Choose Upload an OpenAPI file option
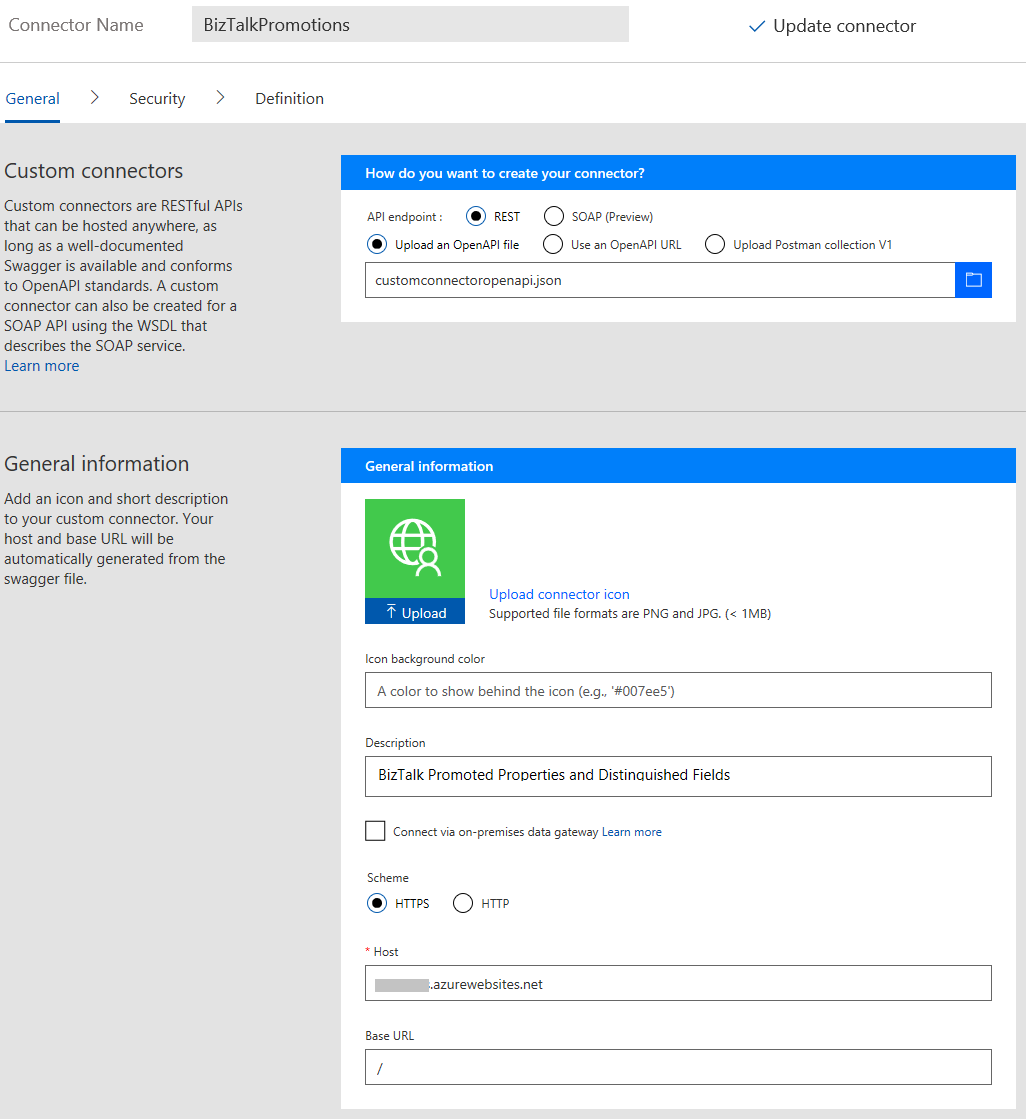Image resolution: width=1026 pixels, height=1119 pixels. [x=377, y=244]
